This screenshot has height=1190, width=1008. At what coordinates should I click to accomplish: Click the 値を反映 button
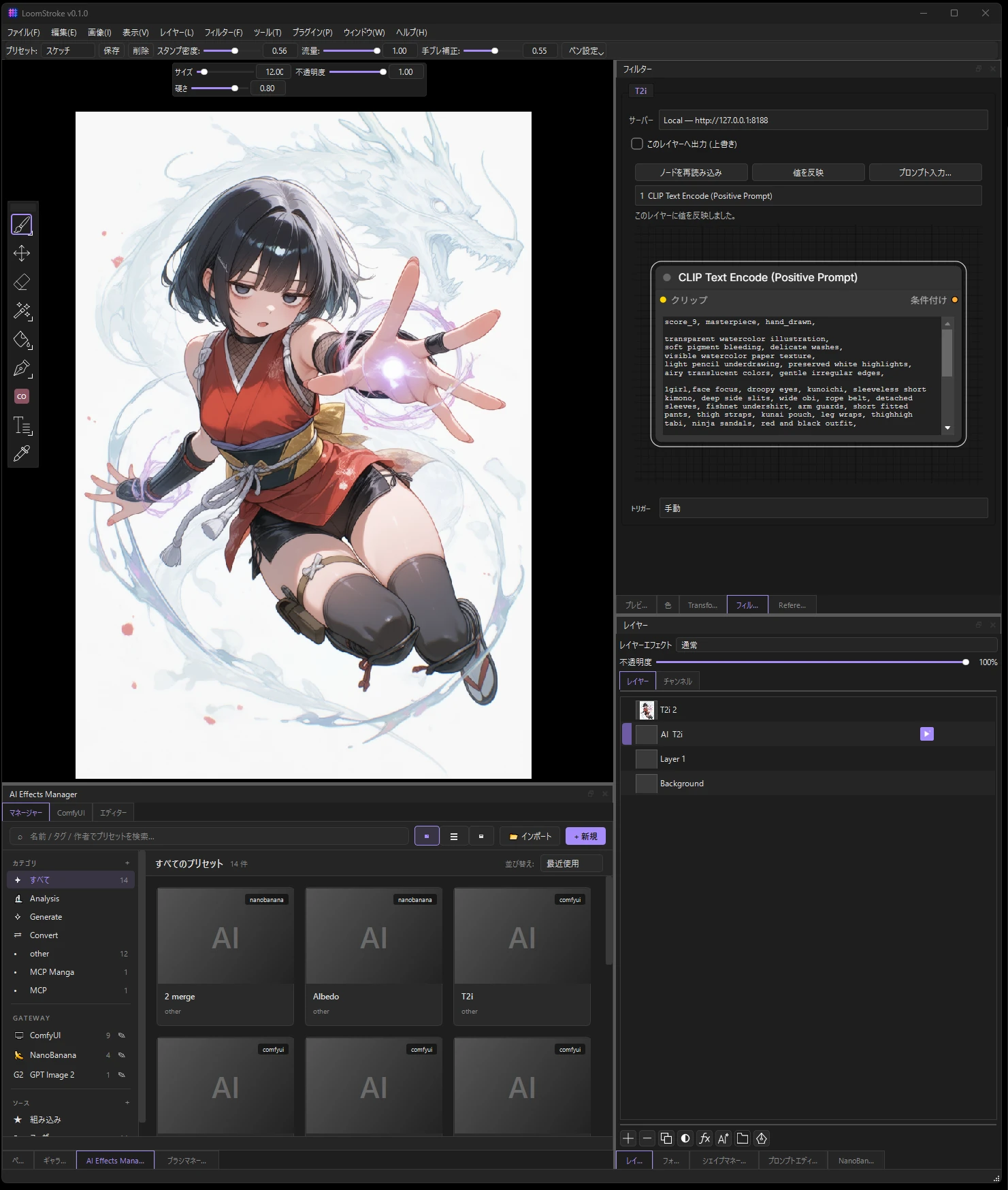808,172
